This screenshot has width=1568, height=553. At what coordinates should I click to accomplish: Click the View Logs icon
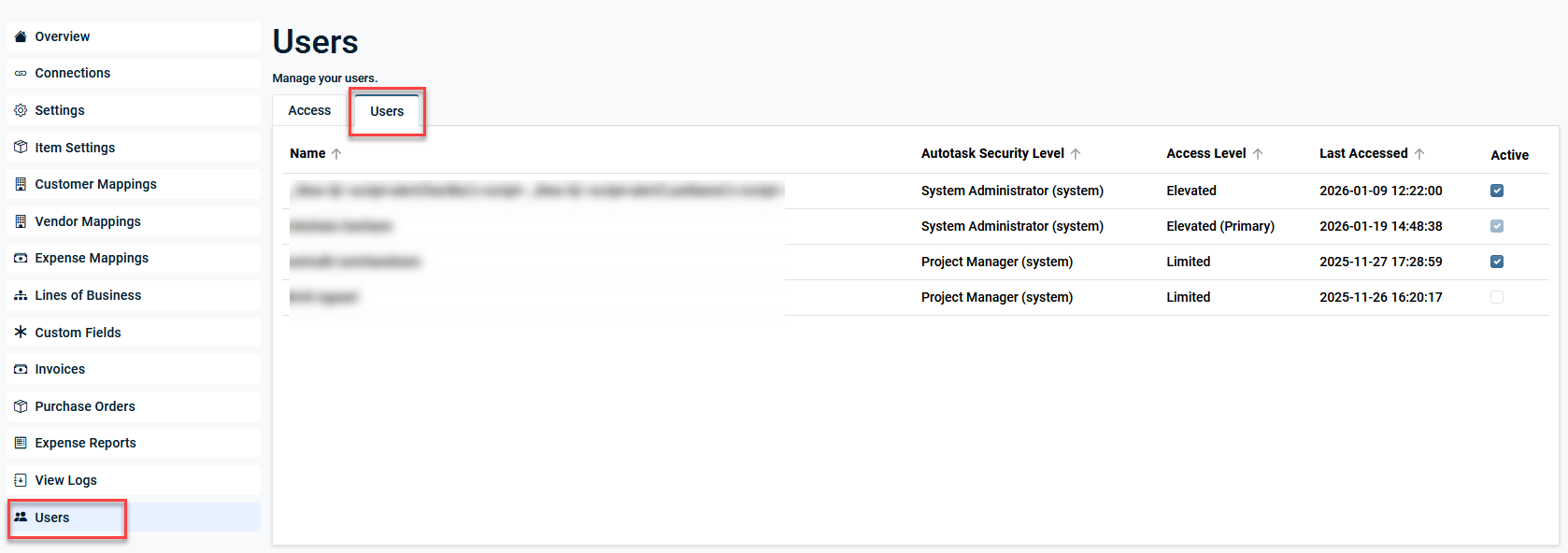tap(21, 480)
